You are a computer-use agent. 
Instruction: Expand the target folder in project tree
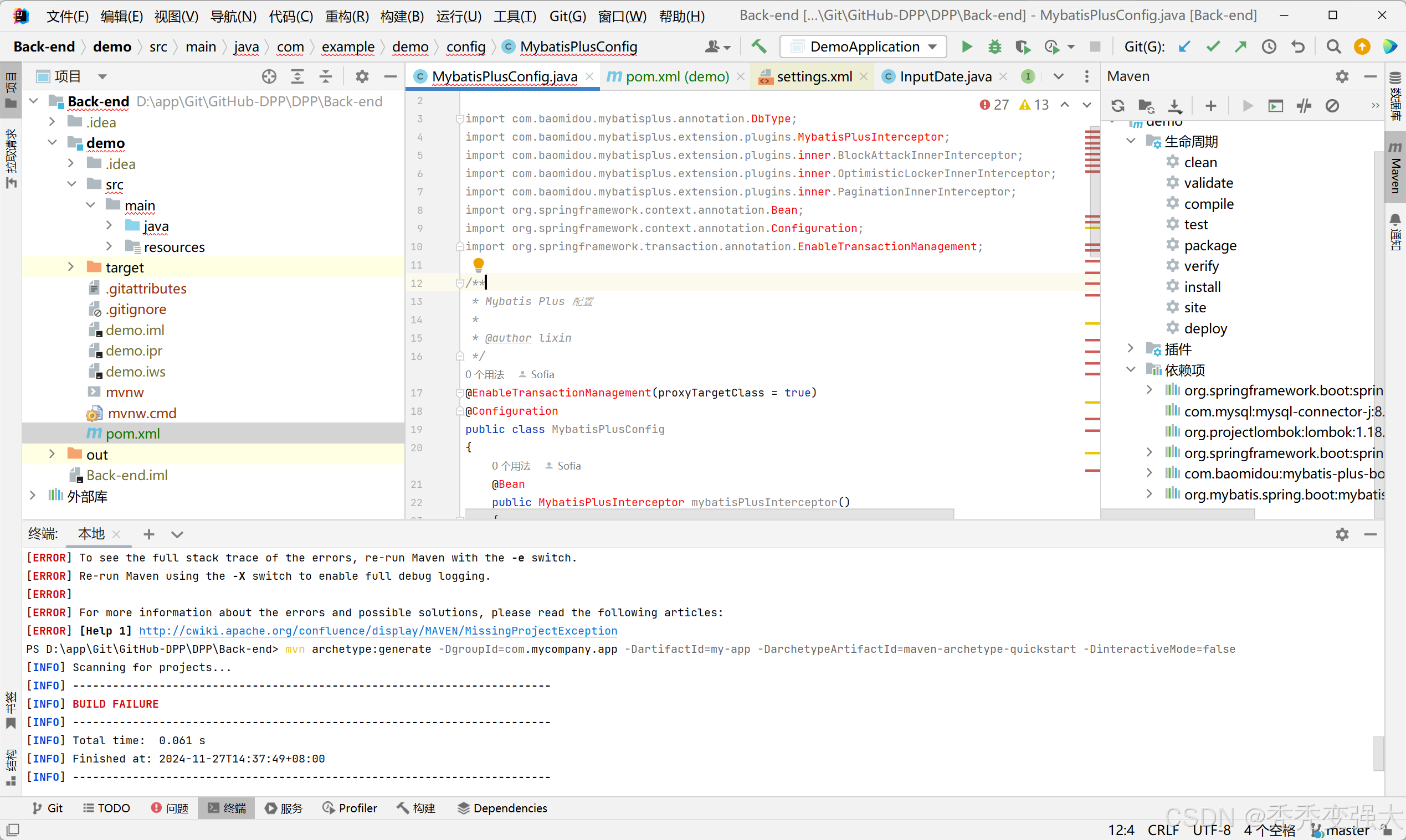tap(71, 267)
